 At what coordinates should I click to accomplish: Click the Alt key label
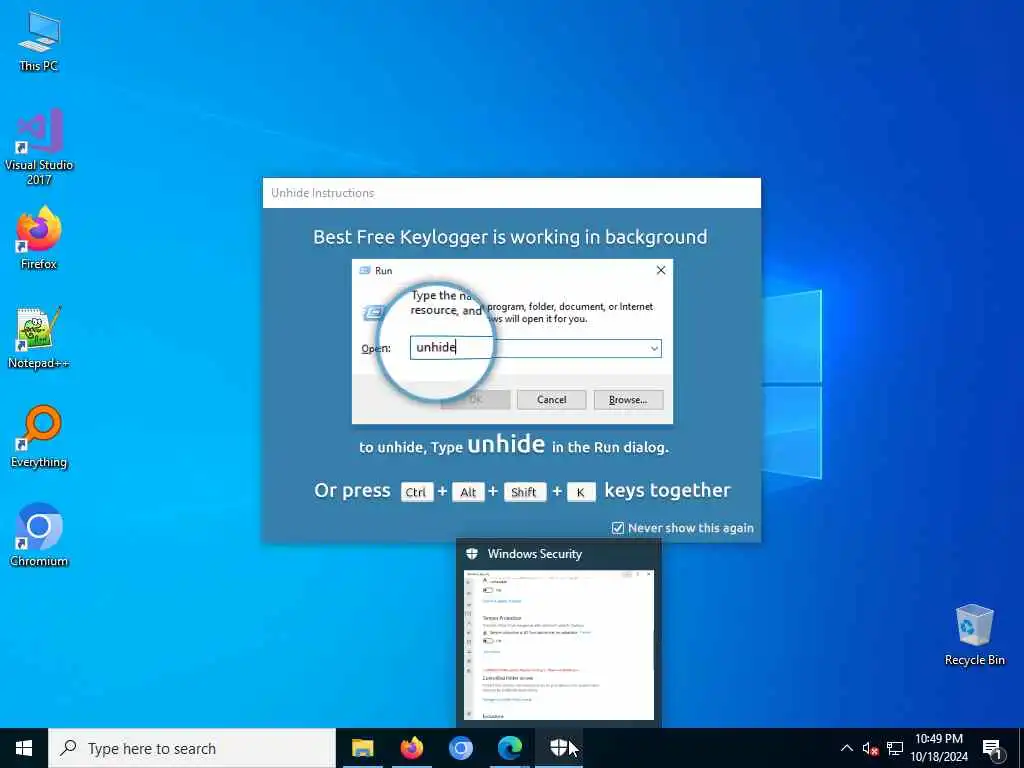tap(468, 492)
